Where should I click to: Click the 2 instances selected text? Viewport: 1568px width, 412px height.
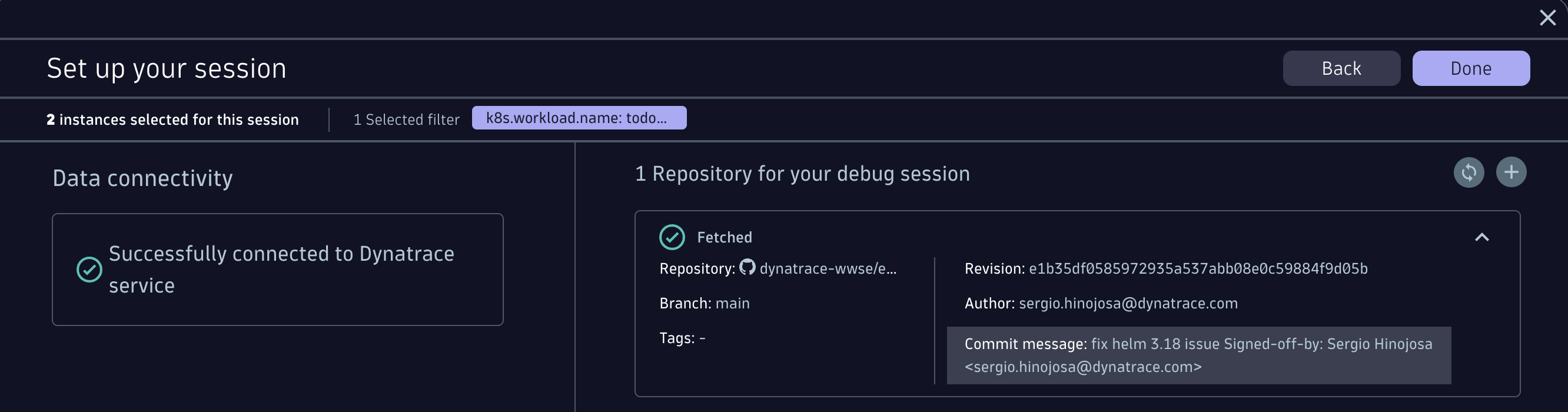point(172,119)
